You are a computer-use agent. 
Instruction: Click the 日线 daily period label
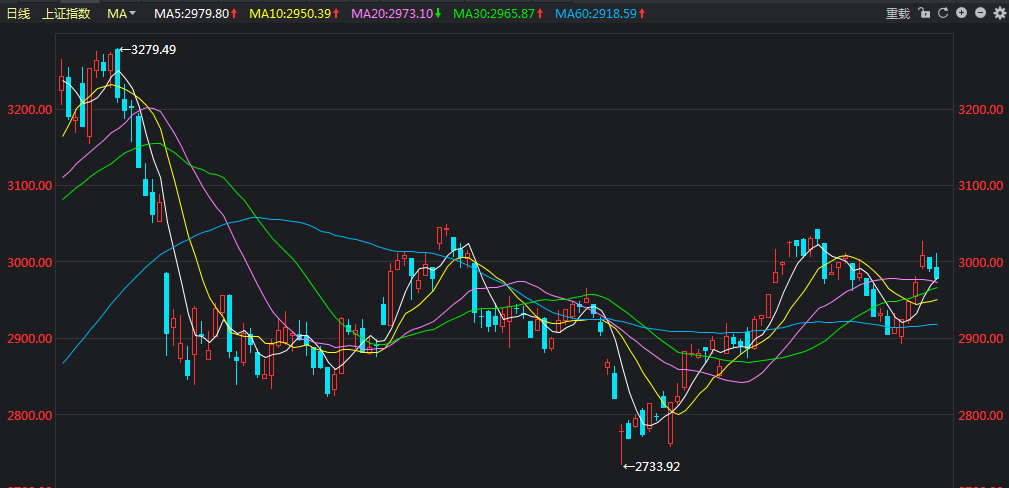(x=18, y=14)
